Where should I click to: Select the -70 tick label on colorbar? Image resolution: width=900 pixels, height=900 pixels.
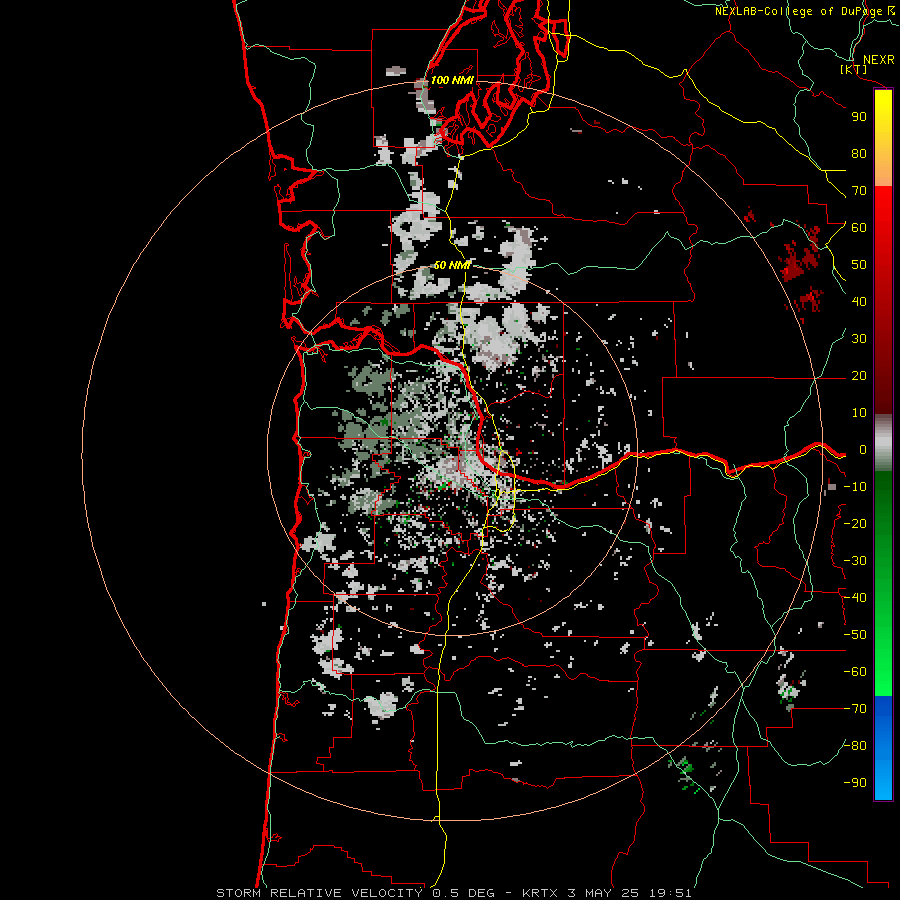pos(855,709)
